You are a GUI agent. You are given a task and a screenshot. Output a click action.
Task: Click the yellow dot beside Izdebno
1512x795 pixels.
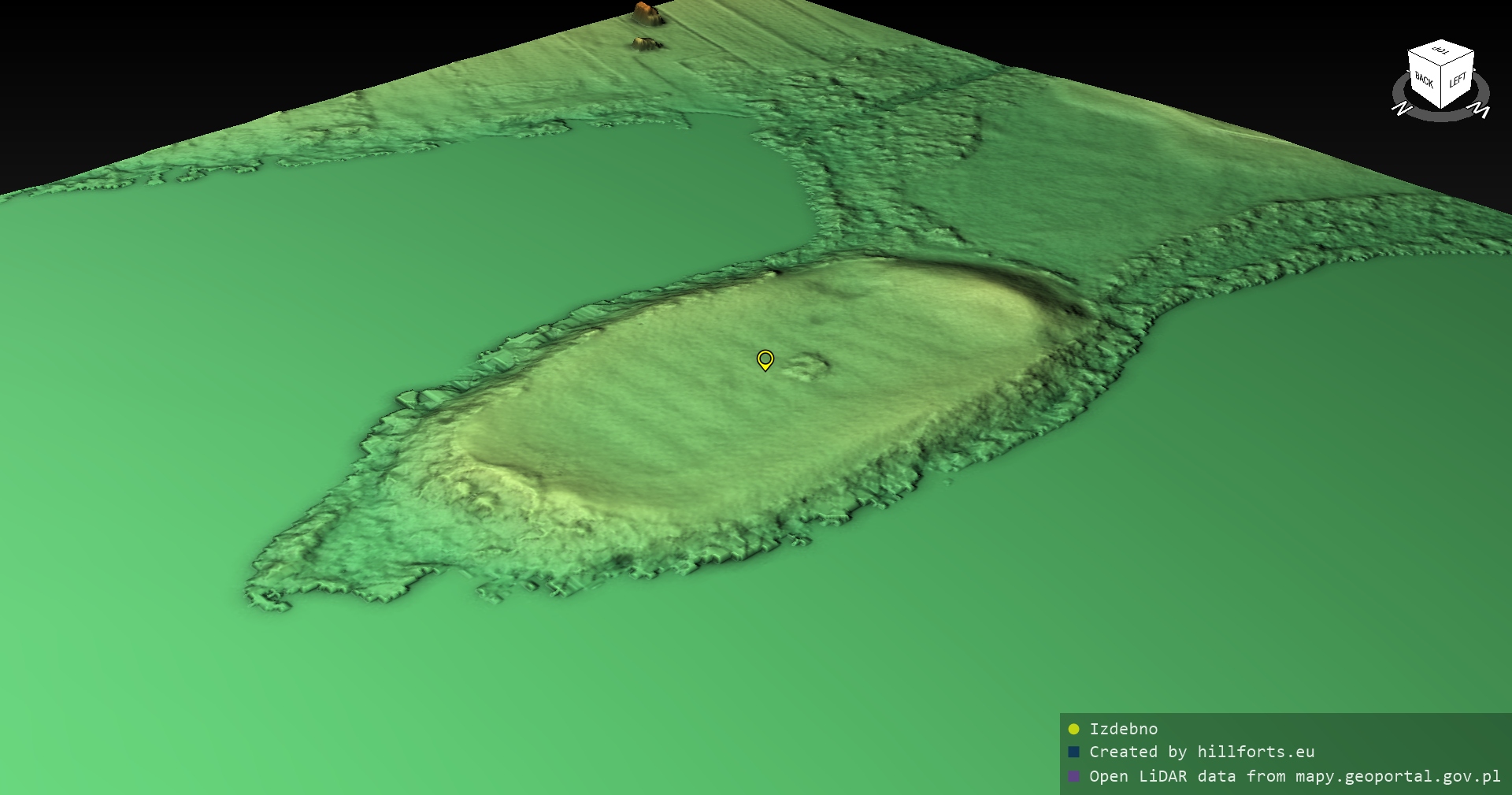1073,729
